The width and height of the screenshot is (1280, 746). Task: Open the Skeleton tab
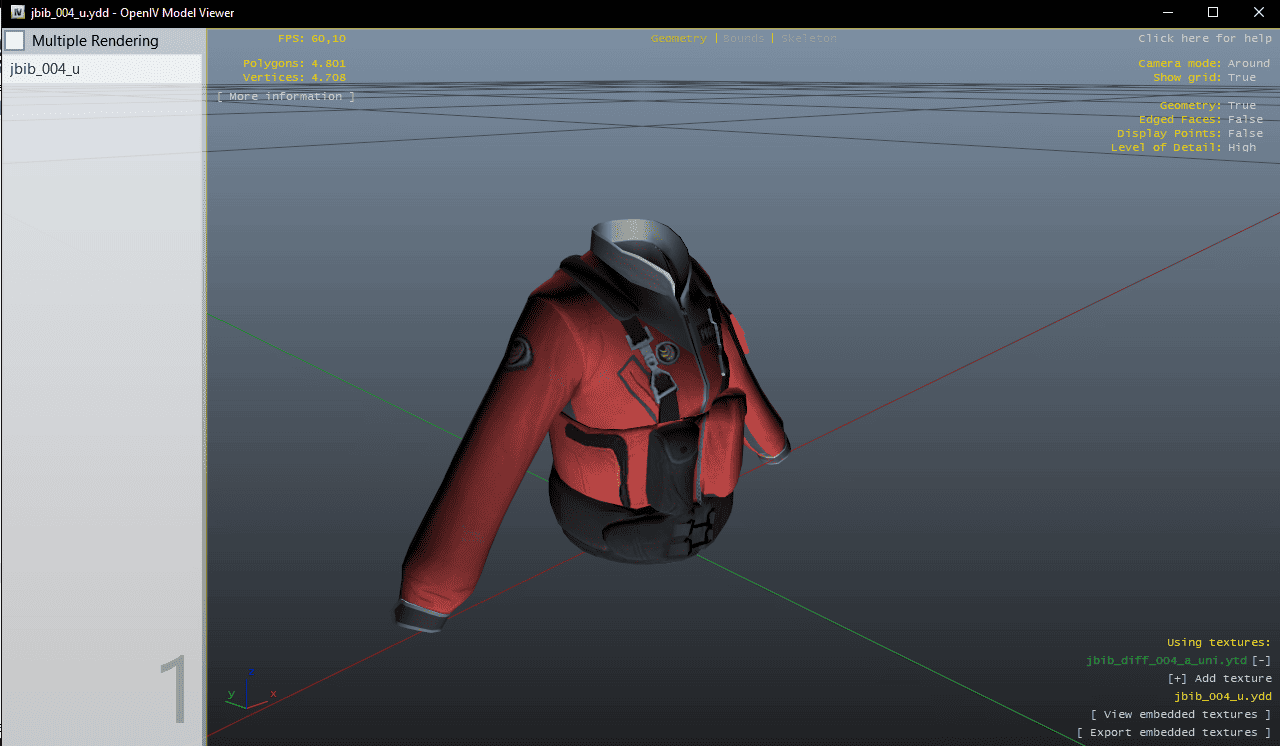tap(808, 38)
